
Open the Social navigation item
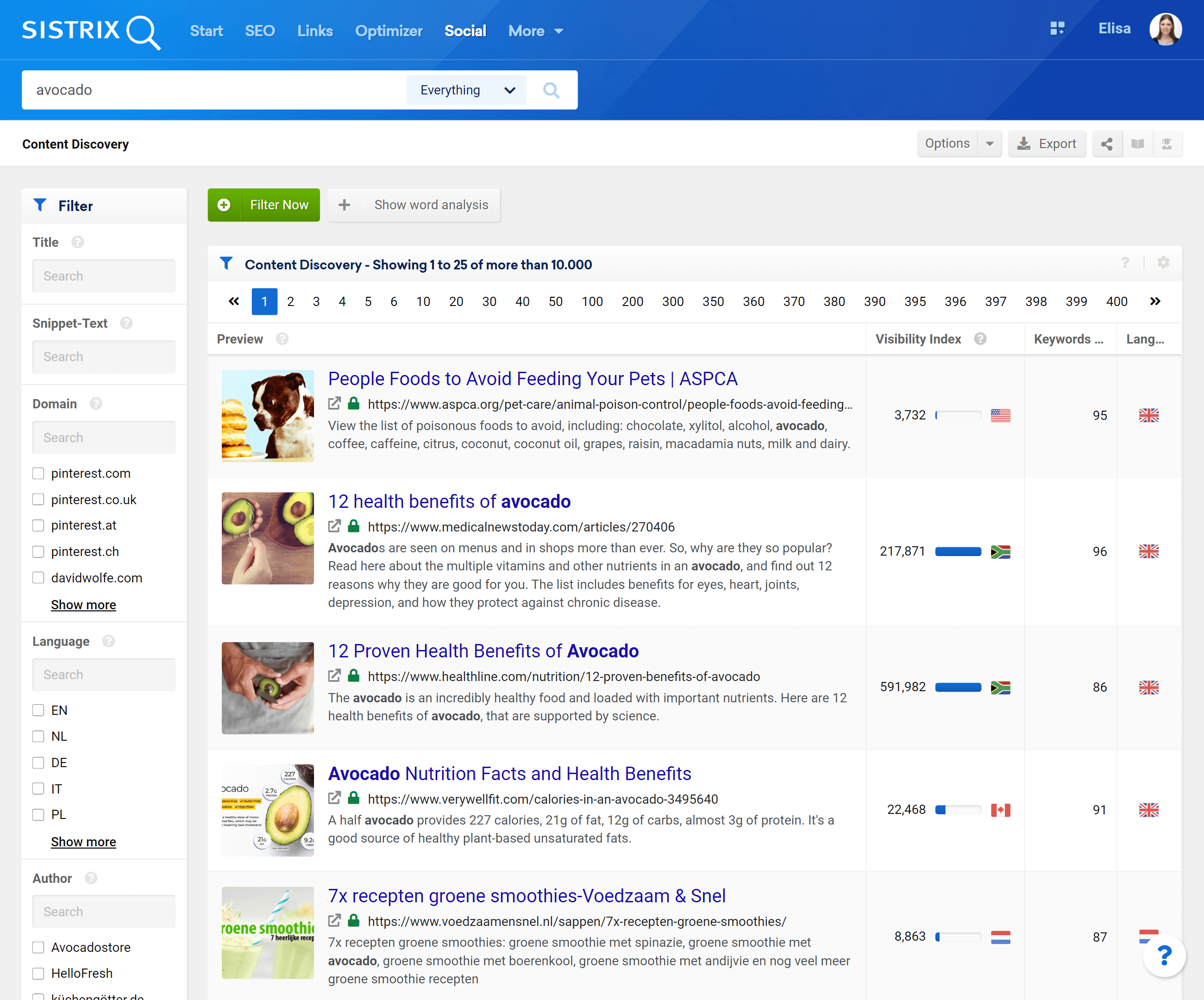465,31
